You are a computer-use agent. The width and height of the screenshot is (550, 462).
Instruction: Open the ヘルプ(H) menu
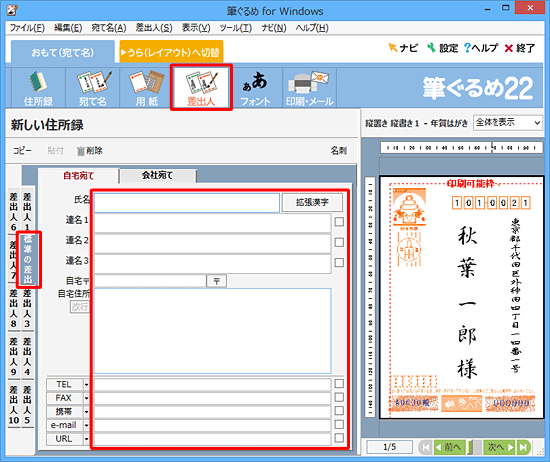point(312,28)
